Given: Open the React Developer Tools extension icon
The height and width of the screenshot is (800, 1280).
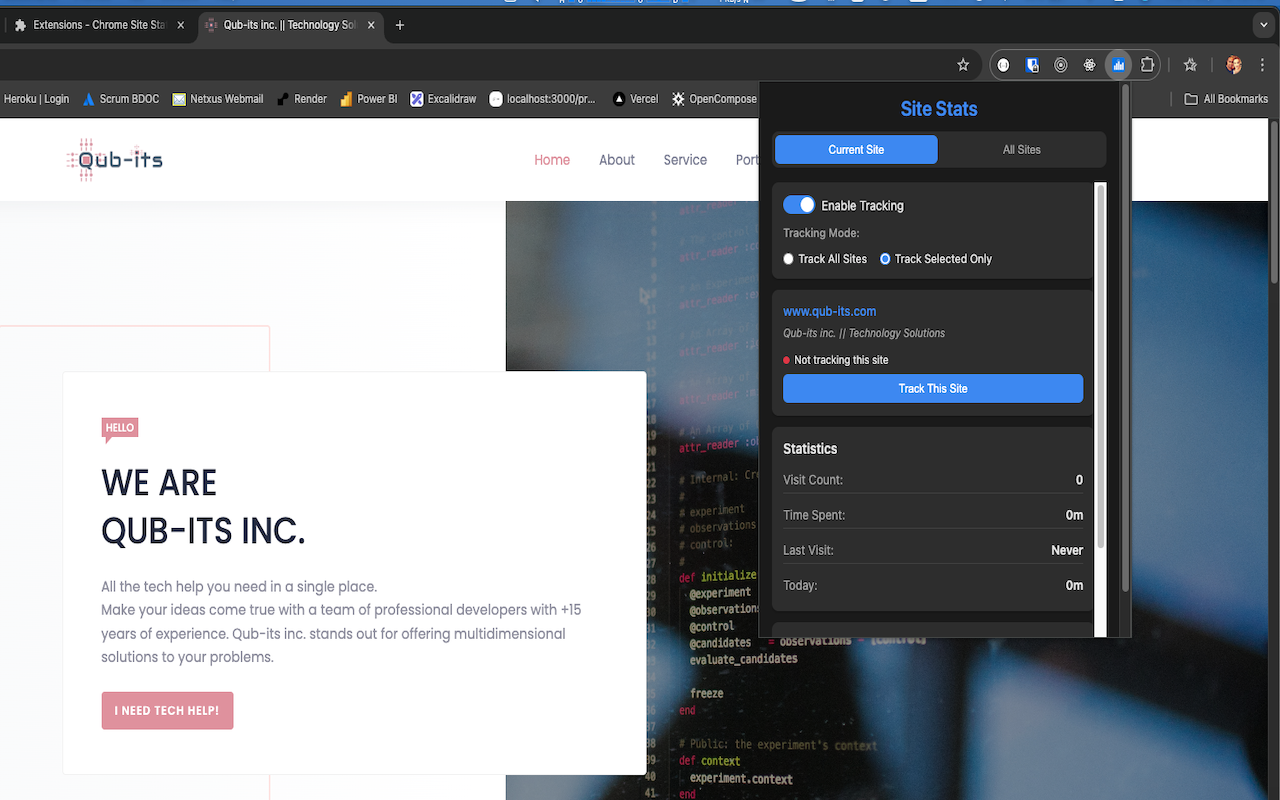Looking at the screenshot, I should (1089, 65).
